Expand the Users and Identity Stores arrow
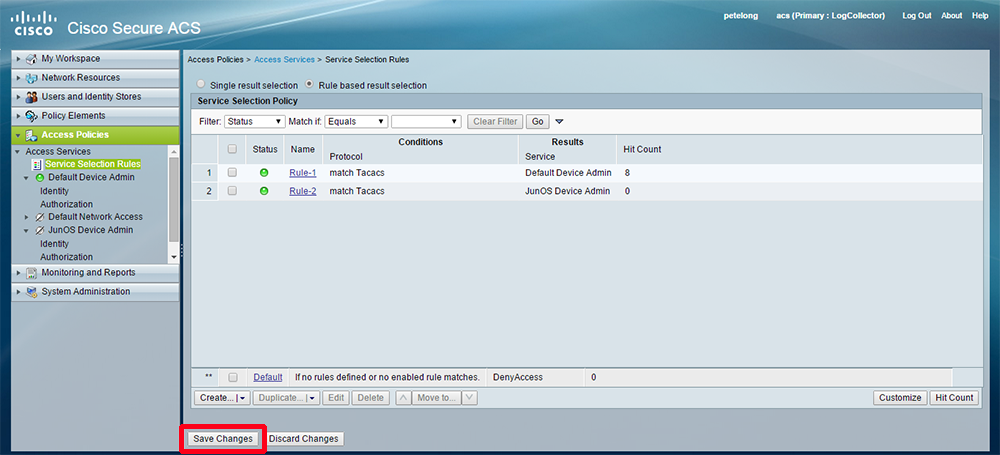1000x455 pixels. (19, 97)
